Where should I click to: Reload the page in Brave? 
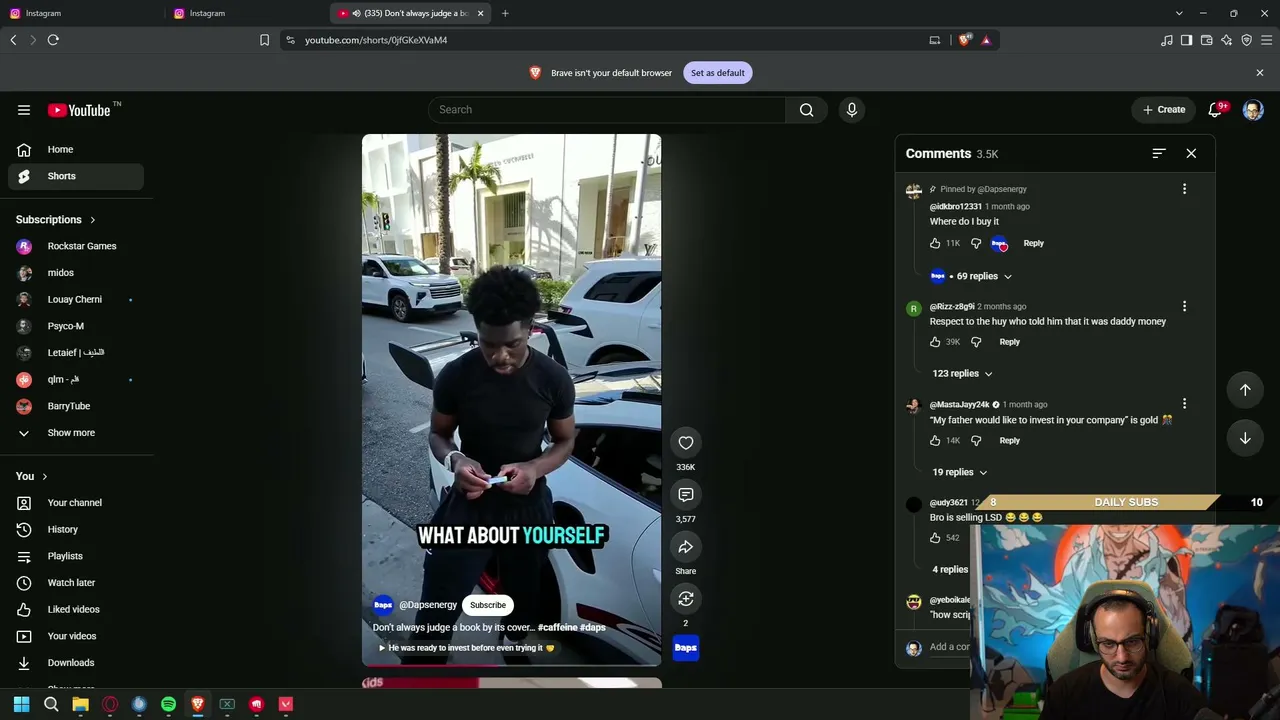pyautogui.click(x=53, y=40)
